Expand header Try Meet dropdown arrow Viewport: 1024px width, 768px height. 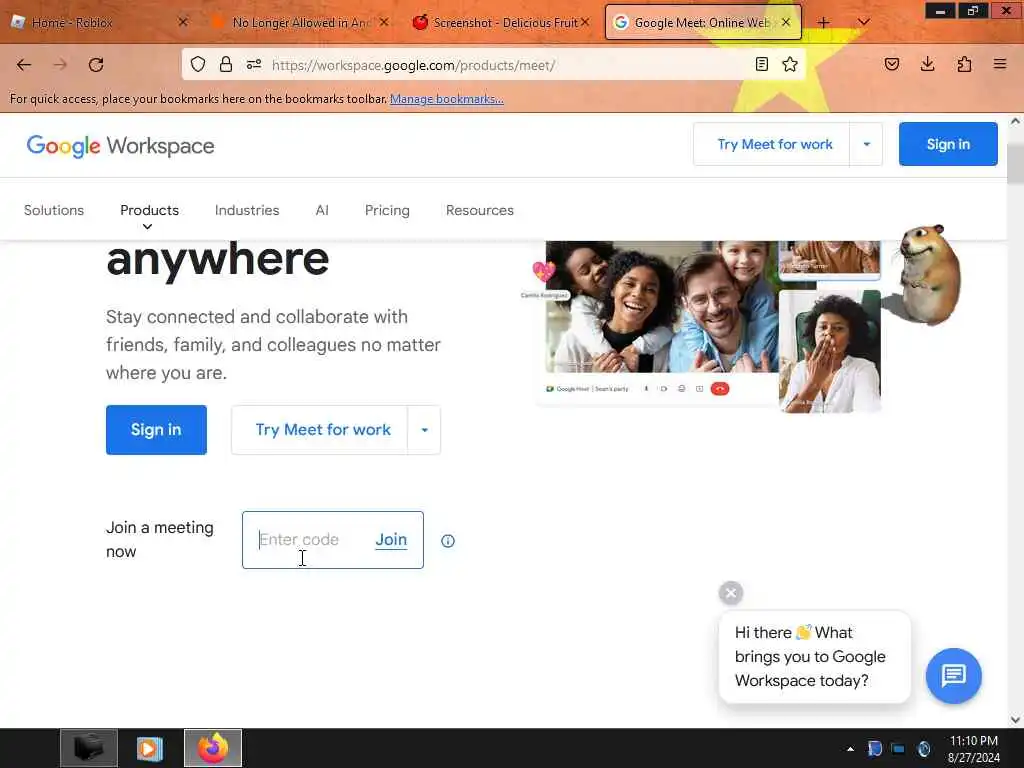[867, 144]
